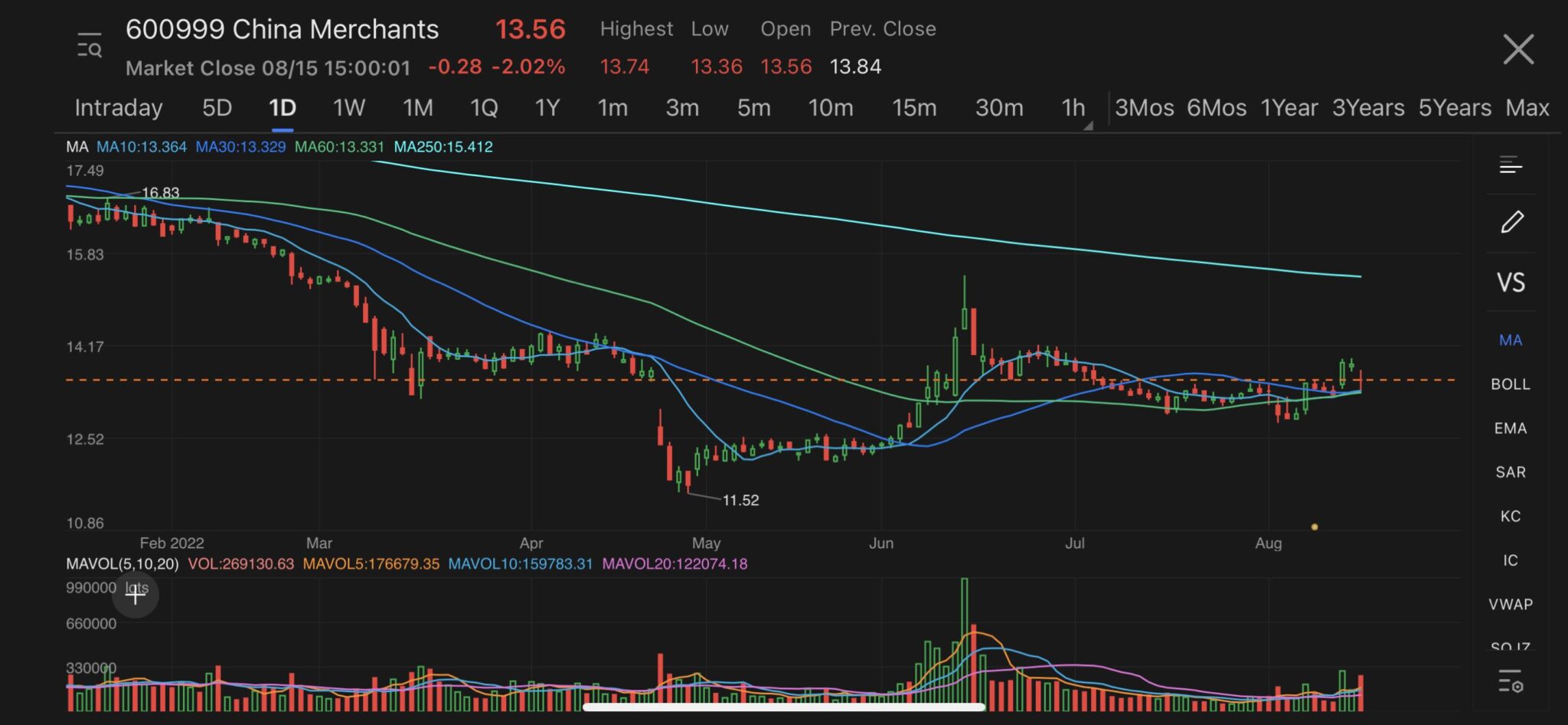Tap the 11.52 low price label
This screenshot has height=725, width=1568.
coord(740,501)
